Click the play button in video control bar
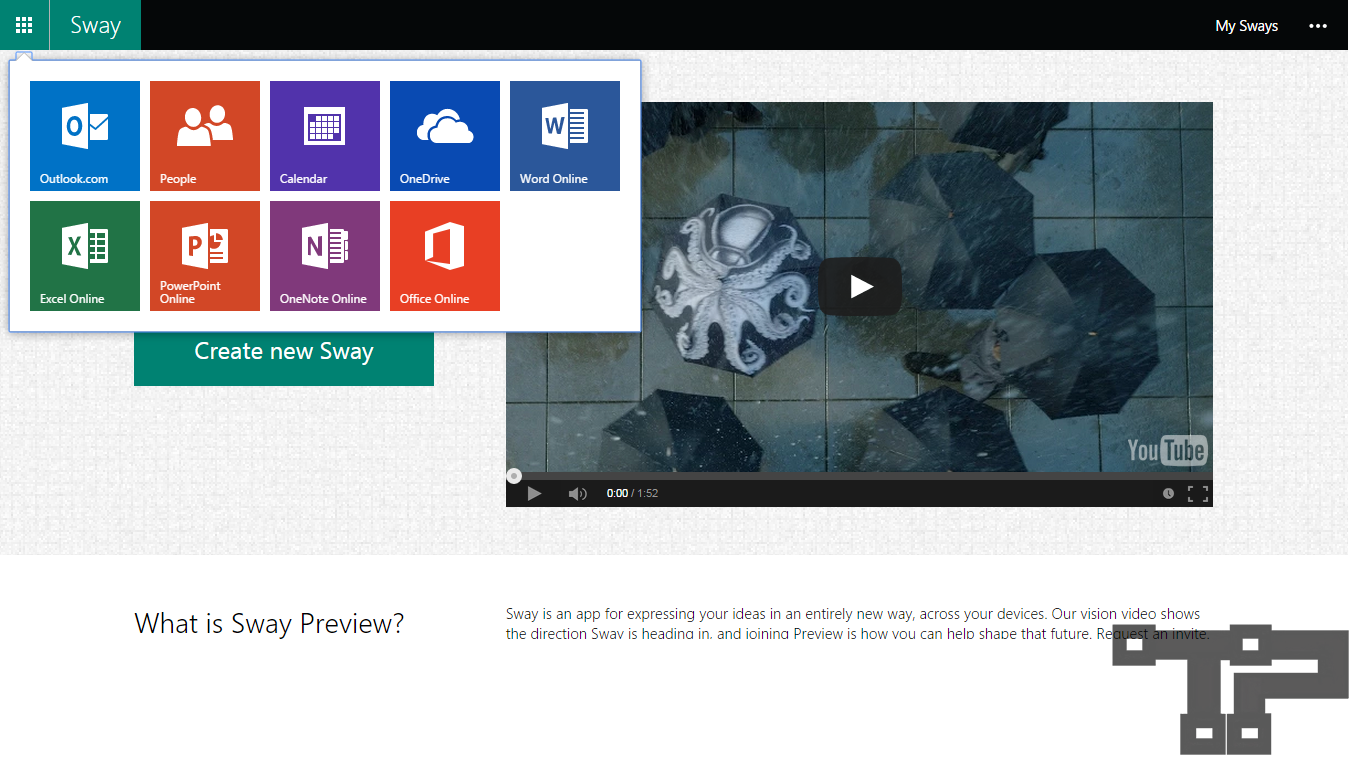1366x768 pixels. 534,493
